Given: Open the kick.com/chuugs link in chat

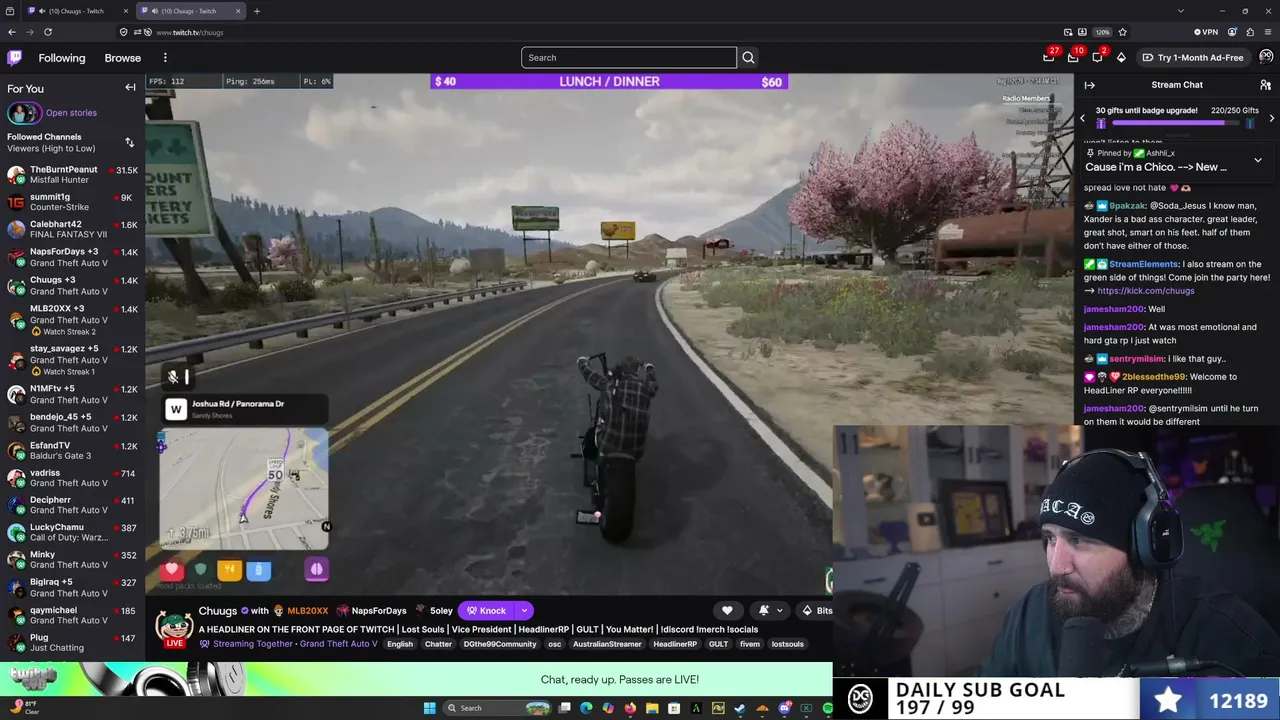Looking at the screenshot, I should click(x=1146, y=291).
